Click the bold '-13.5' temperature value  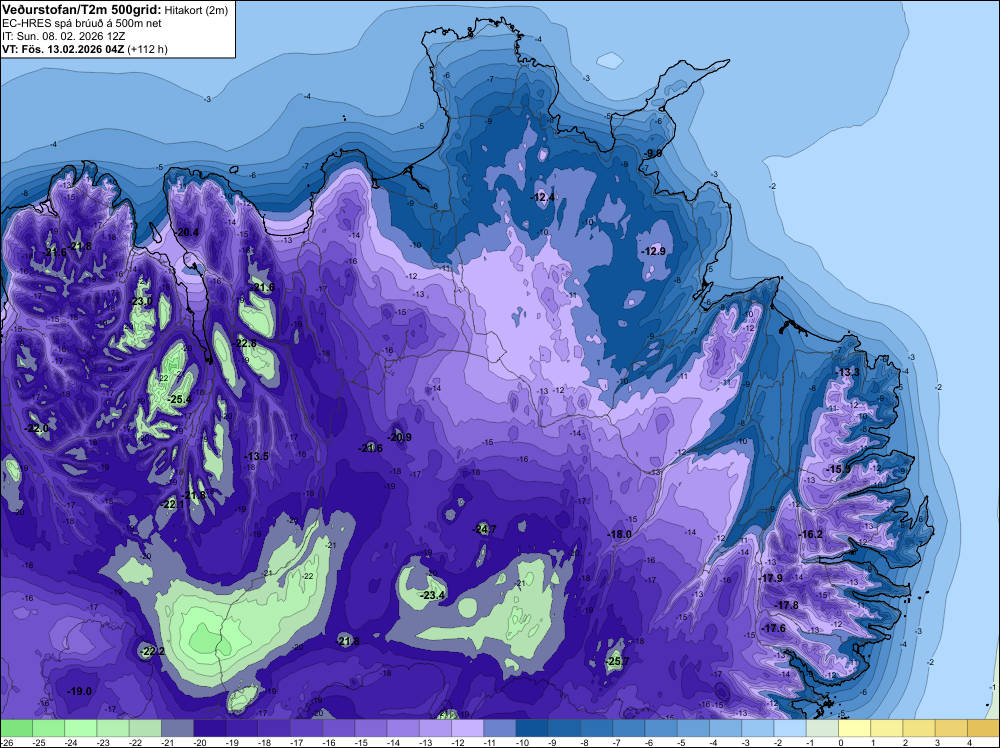[257, 456]
